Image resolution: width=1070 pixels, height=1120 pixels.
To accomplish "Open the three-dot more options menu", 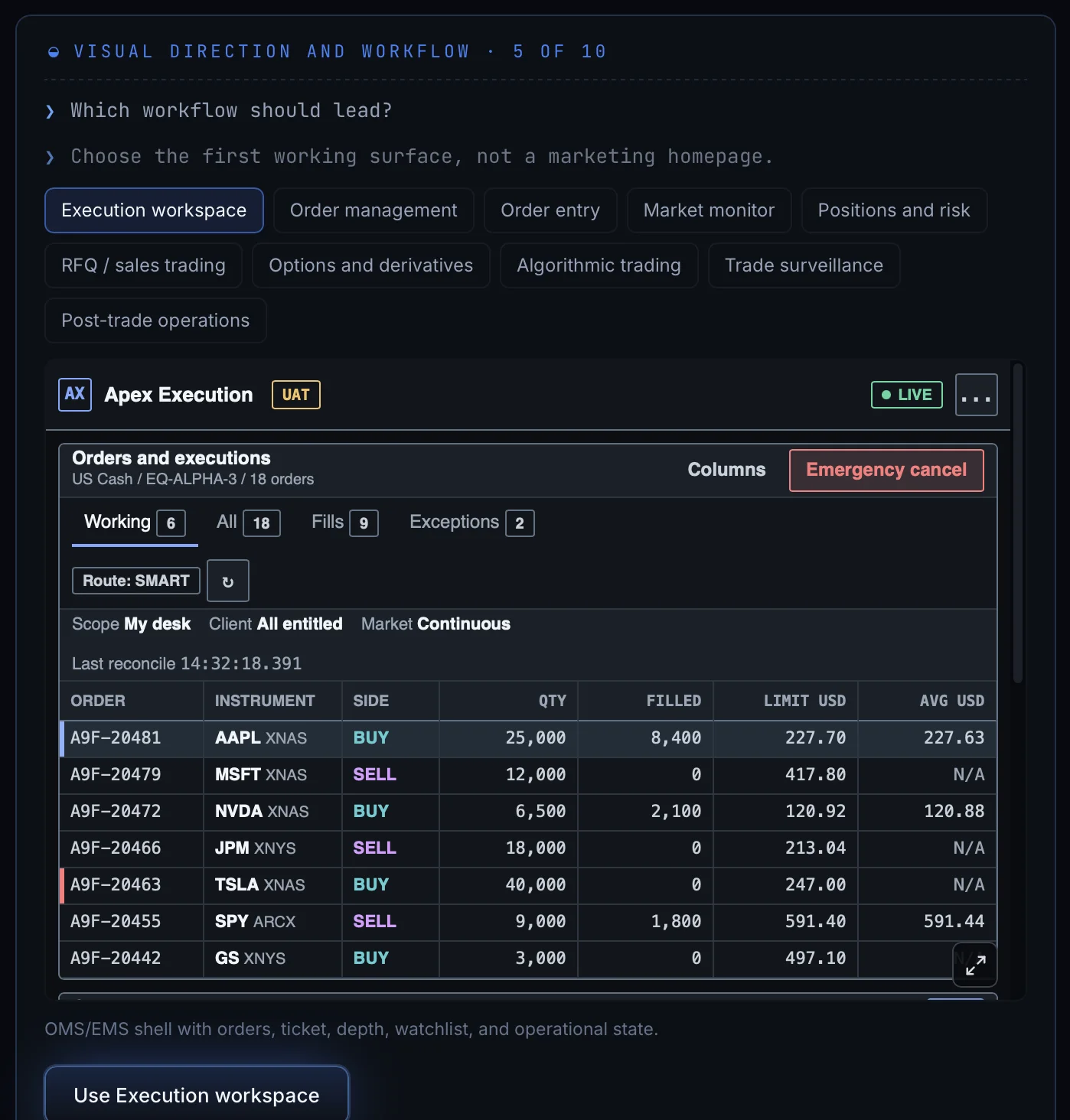I will (977, 395).
